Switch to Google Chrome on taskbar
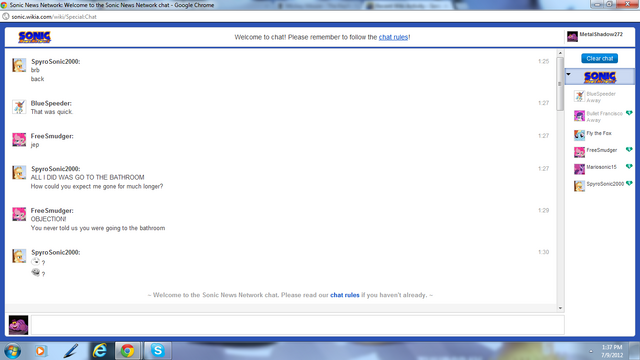 coord(127,351)
